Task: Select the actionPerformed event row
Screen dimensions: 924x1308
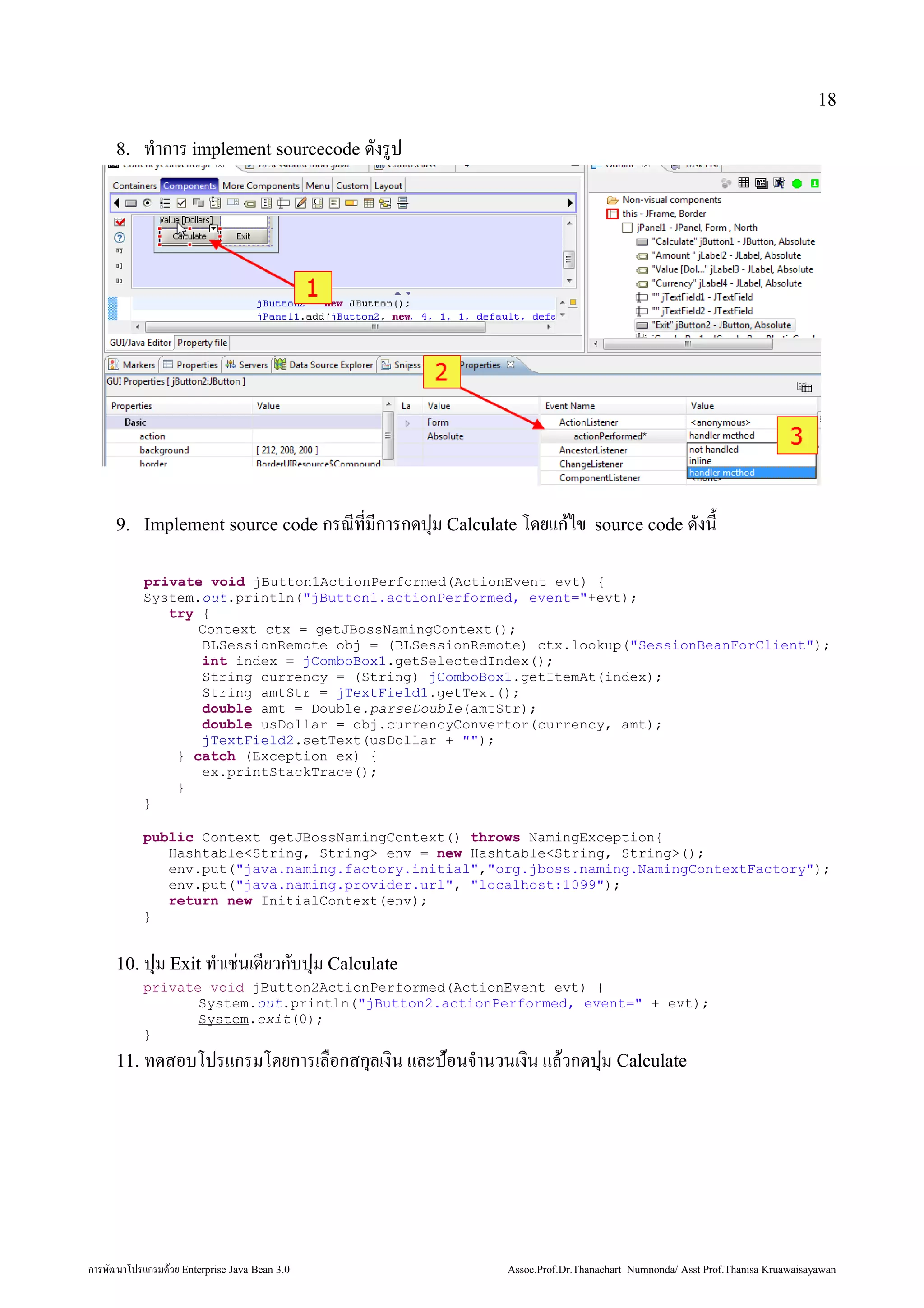Action: [613, 436]
